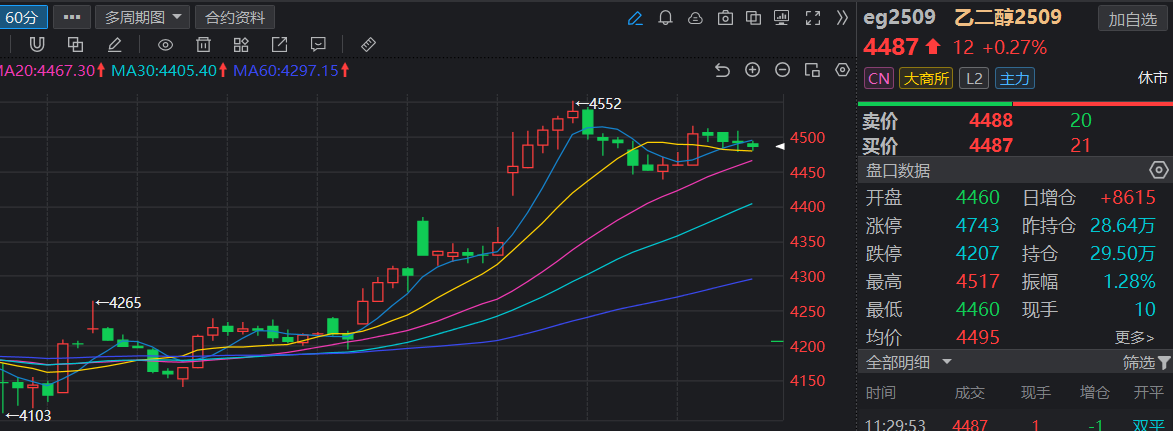Click the MA60:4297.15 indicator label

point(292,71)
